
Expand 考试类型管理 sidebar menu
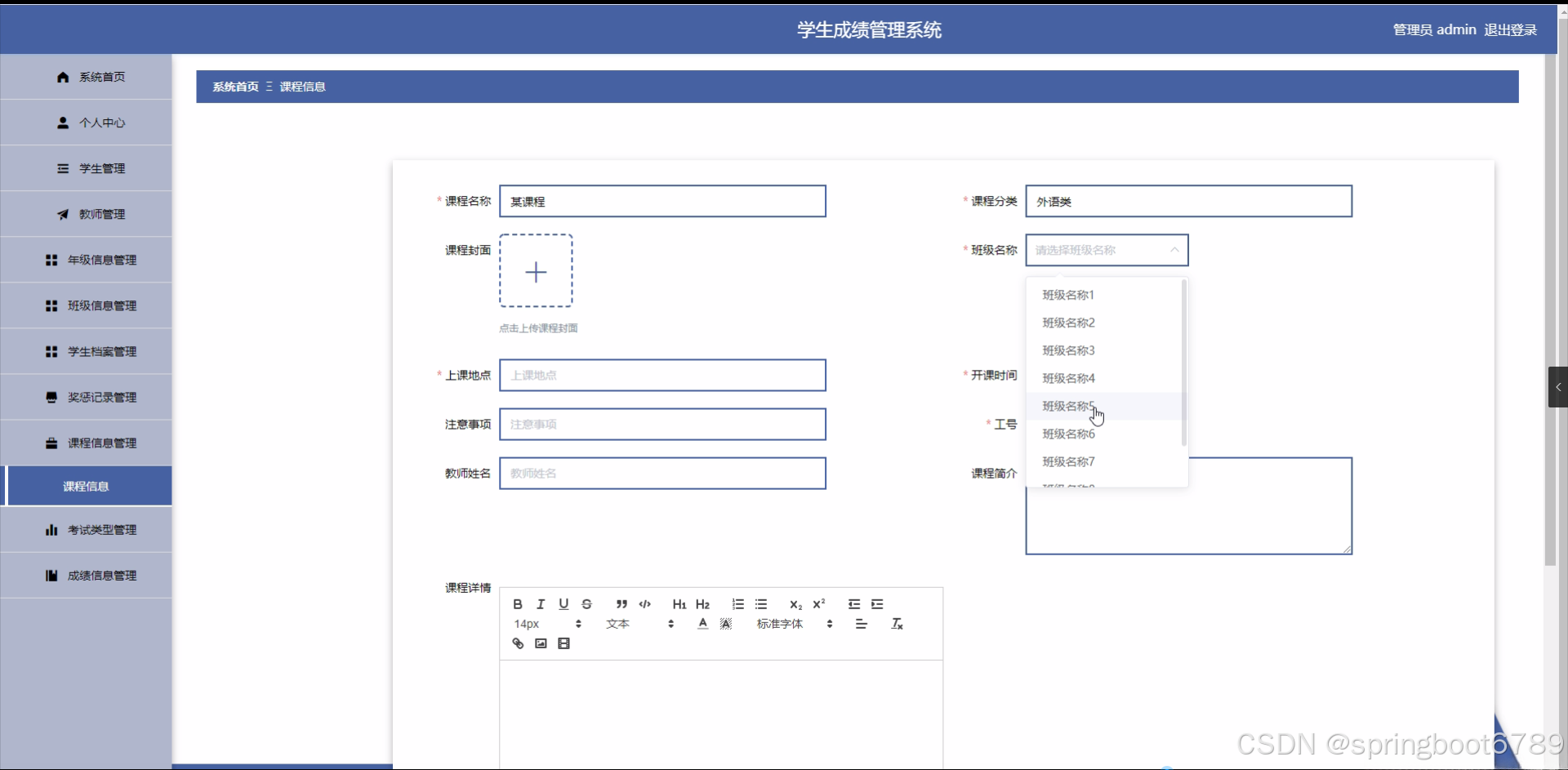click(86, 529)
